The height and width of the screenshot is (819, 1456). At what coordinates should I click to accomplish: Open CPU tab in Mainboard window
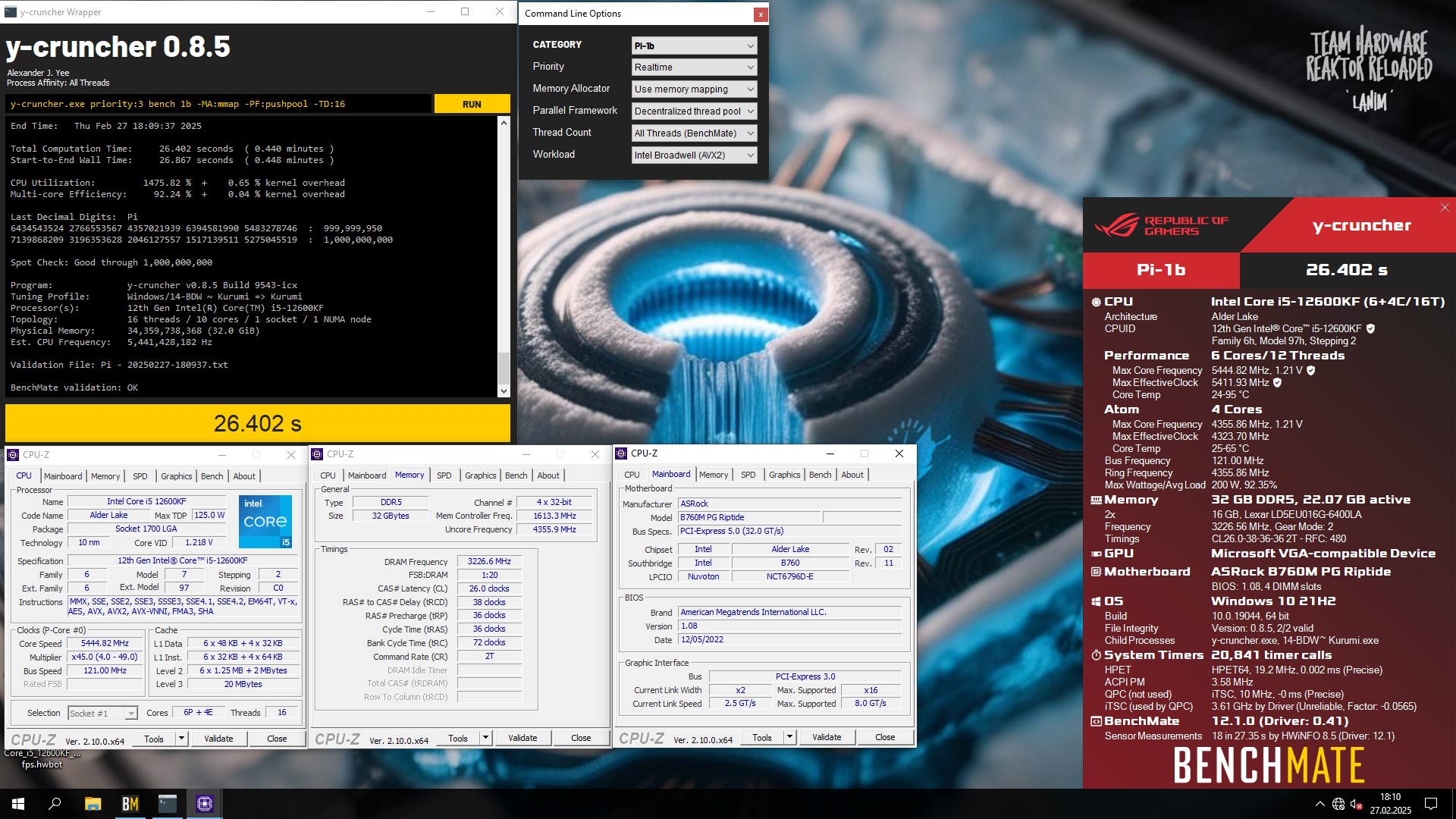click(x=632, y=475)
